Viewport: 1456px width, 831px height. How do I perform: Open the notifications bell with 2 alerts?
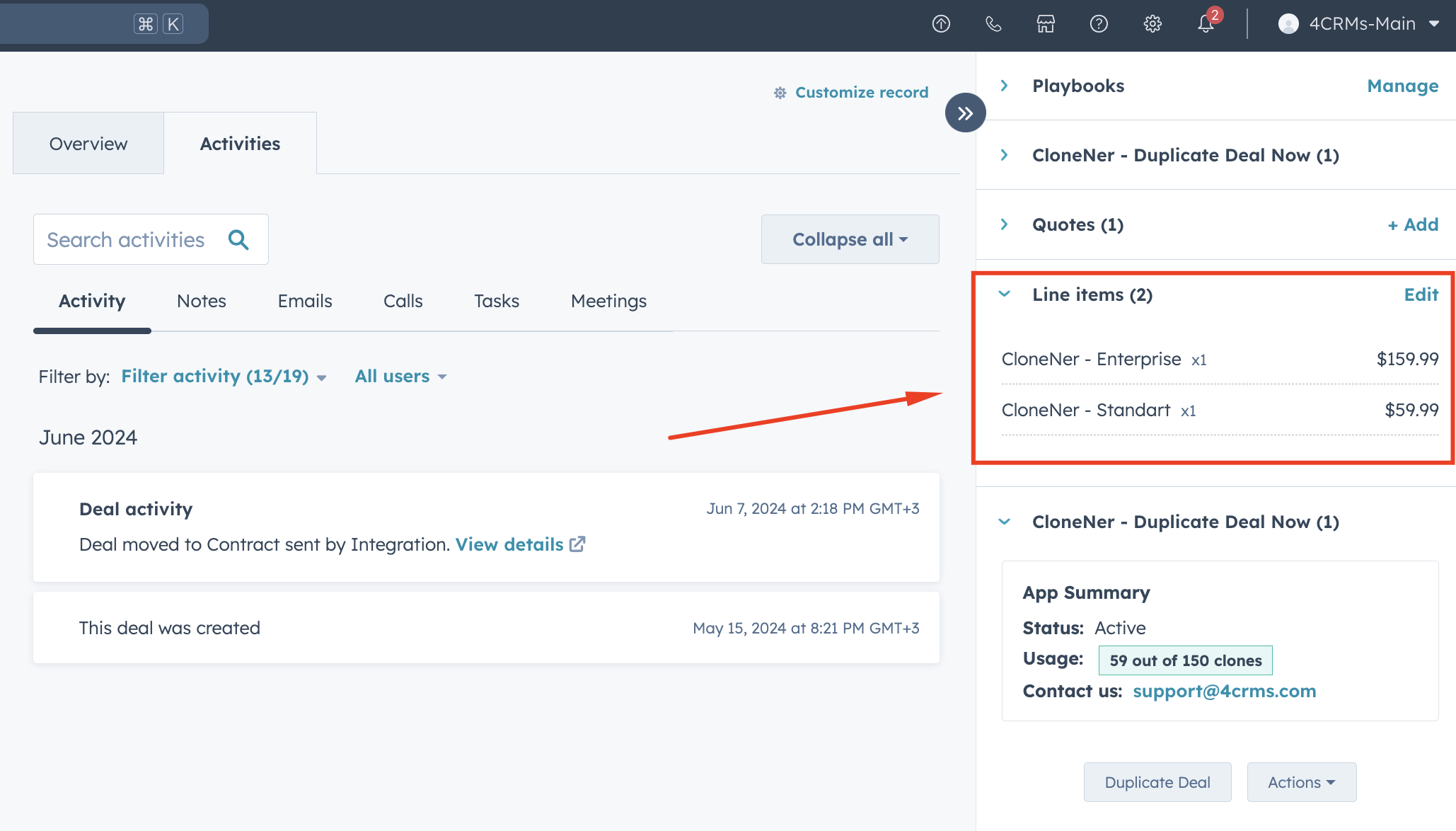[1205, 24]
